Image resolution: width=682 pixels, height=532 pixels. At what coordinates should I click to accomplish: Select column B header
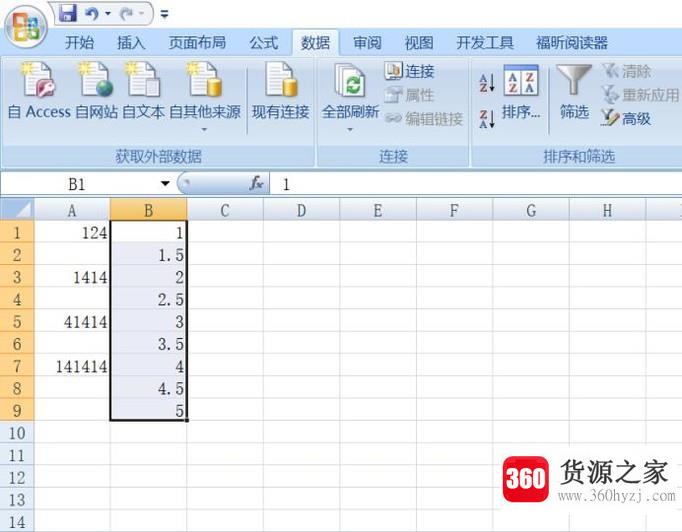(x=149, y=211)
